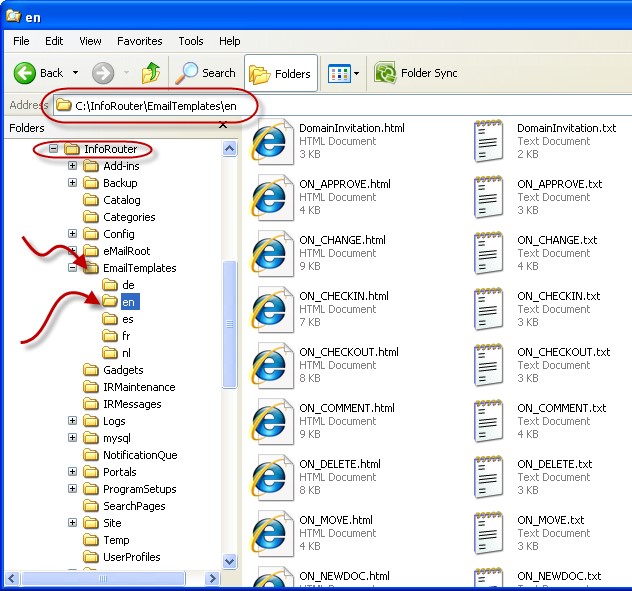Click the green Back arrow icon
Image resolution: width=632 pixels, height=591 pixels.
coord(25,73)
